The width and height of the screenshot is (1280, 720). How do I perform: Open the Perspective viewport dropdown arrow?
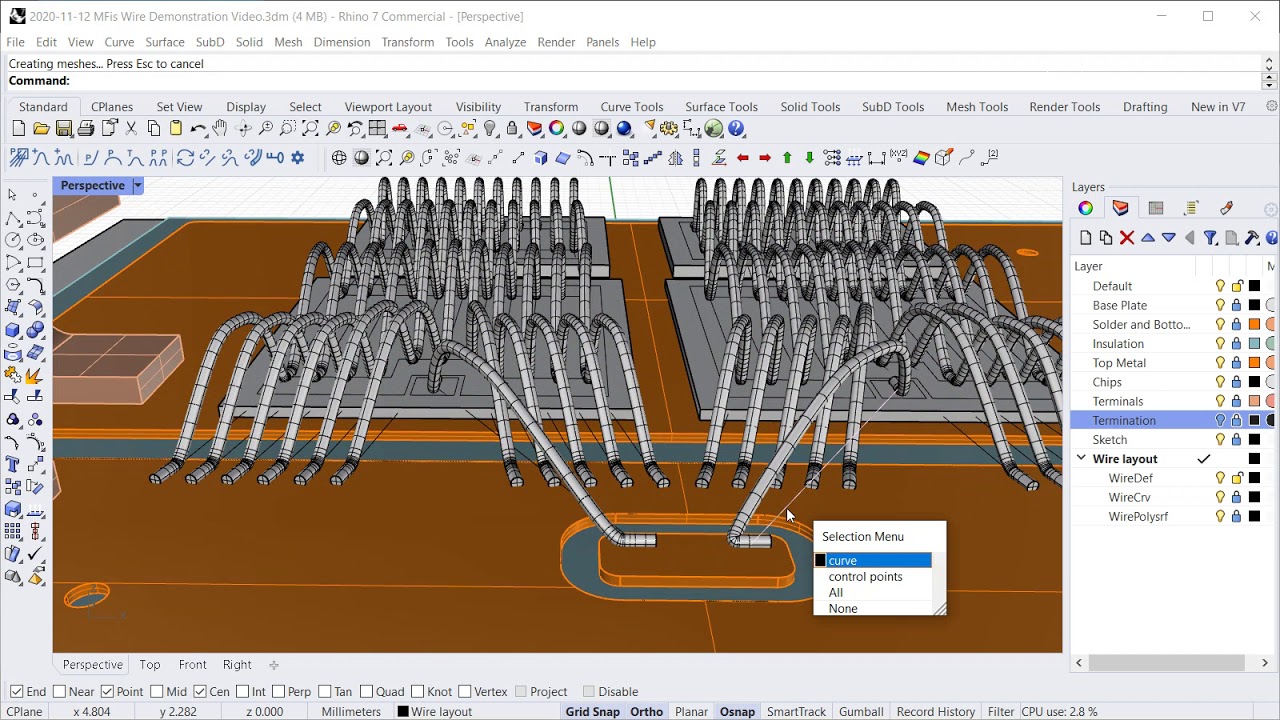[x=138, y=186]
